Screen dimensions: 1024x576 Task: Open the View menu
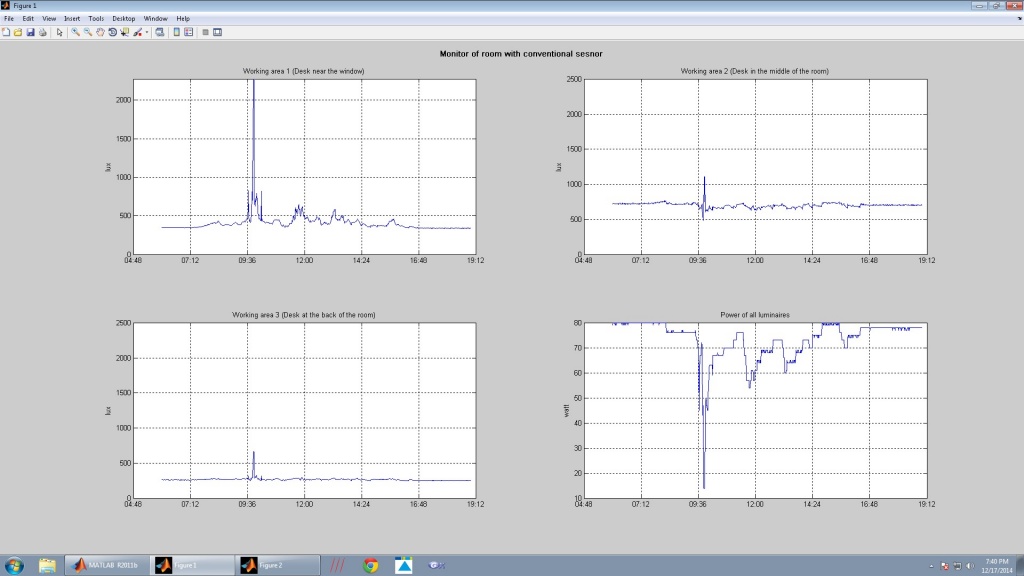pos(49,18)
